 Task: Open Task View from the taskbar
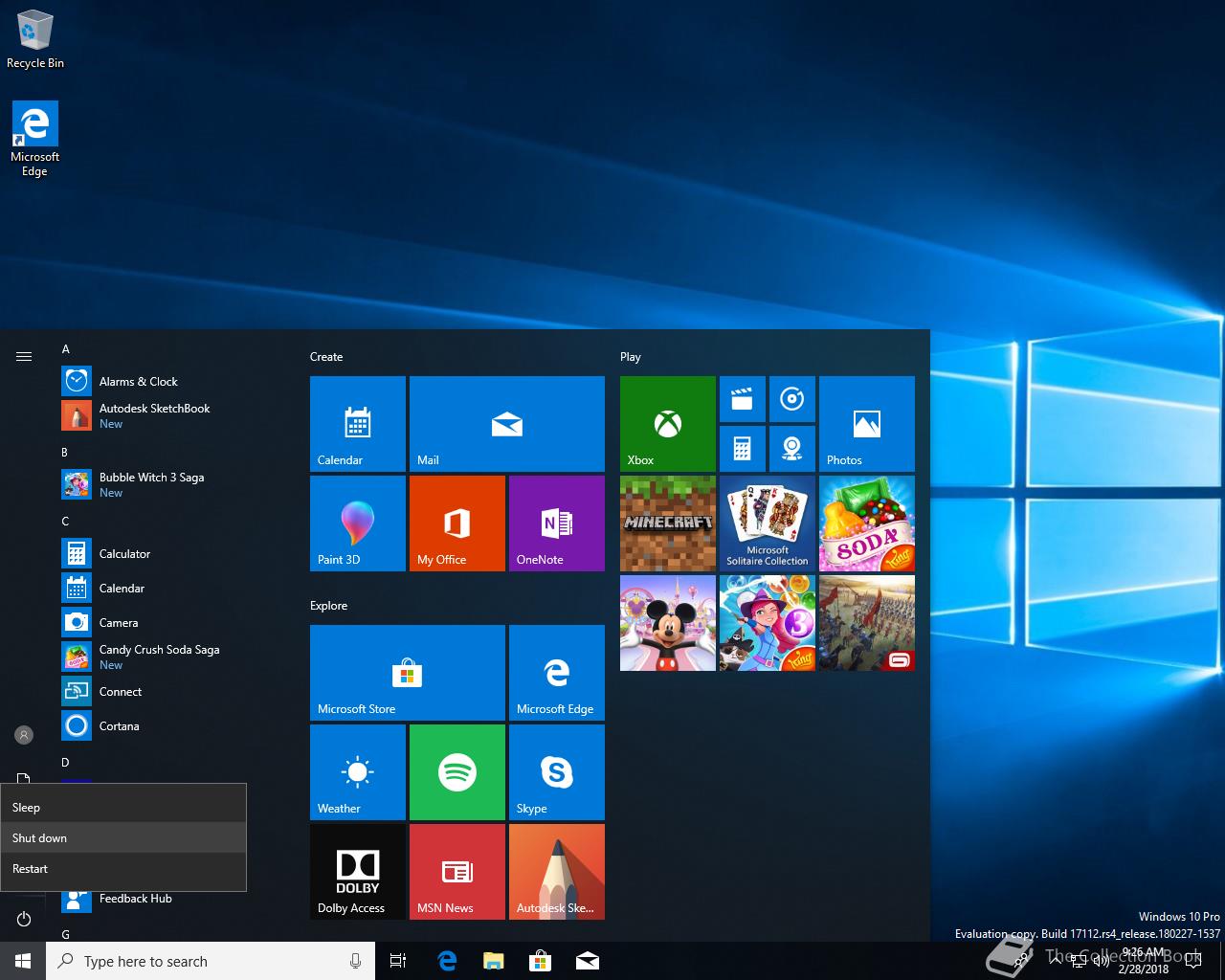point(398,961)
